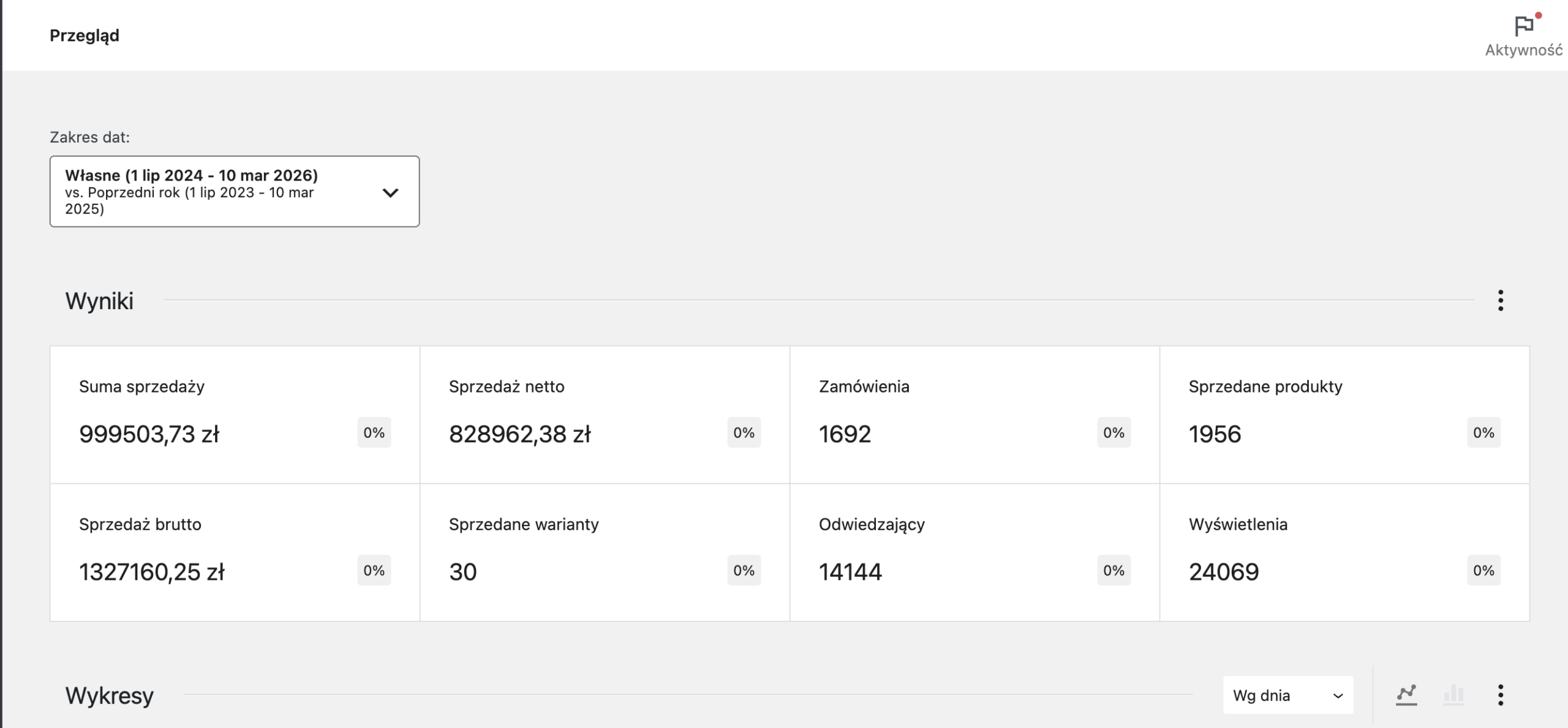Click the 0% badge next to Suma sprzedaży

(x=373, y=433)
